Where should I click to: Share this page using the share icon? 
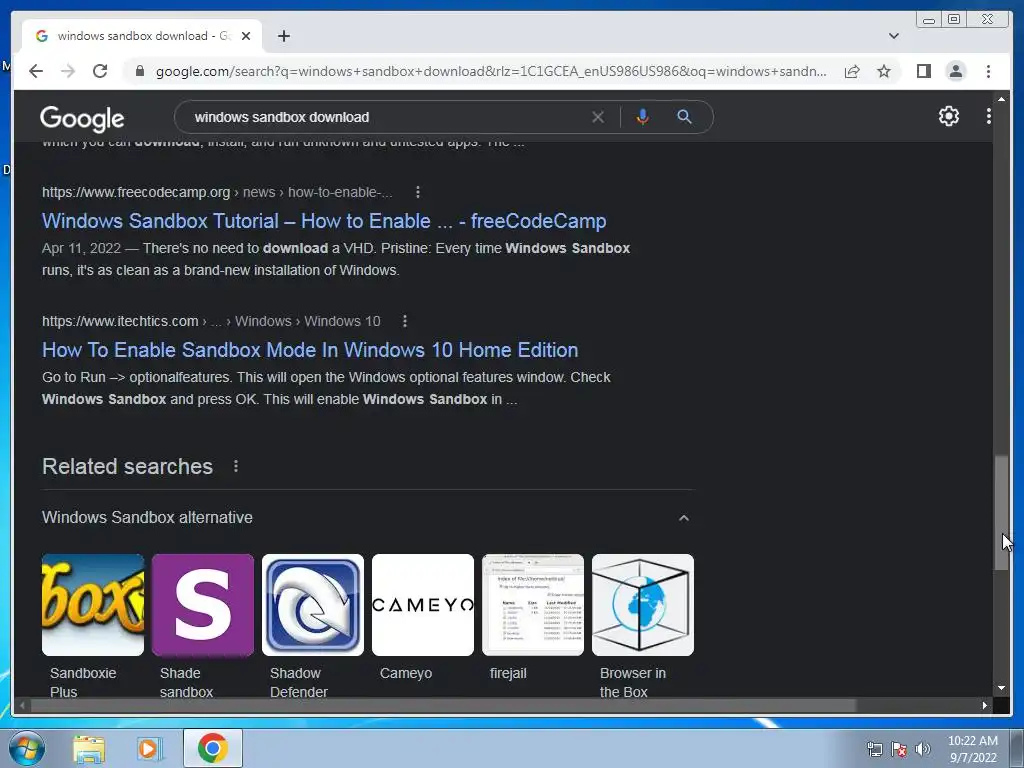pyautogui.click(x=852, y=71)
